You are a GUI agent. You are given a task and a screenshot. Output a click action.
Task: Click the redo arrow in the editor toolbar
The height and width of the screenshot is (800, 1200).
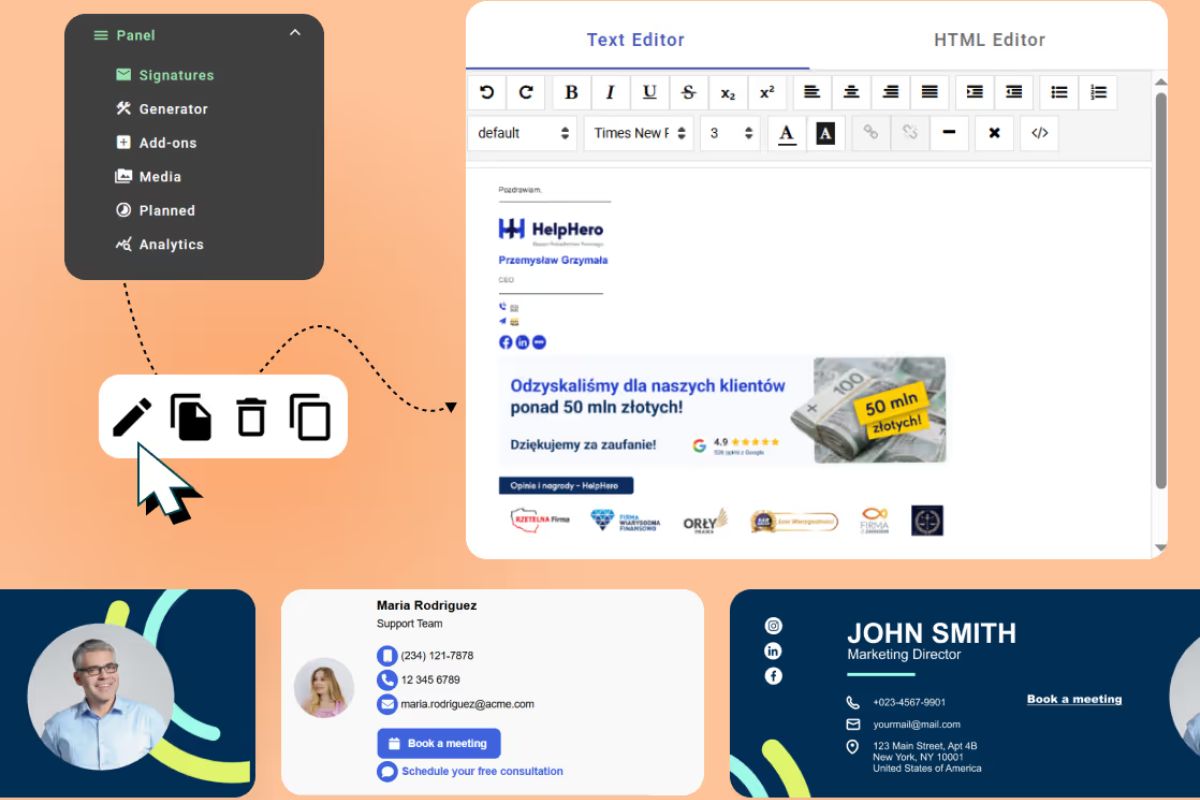[526, 93]
